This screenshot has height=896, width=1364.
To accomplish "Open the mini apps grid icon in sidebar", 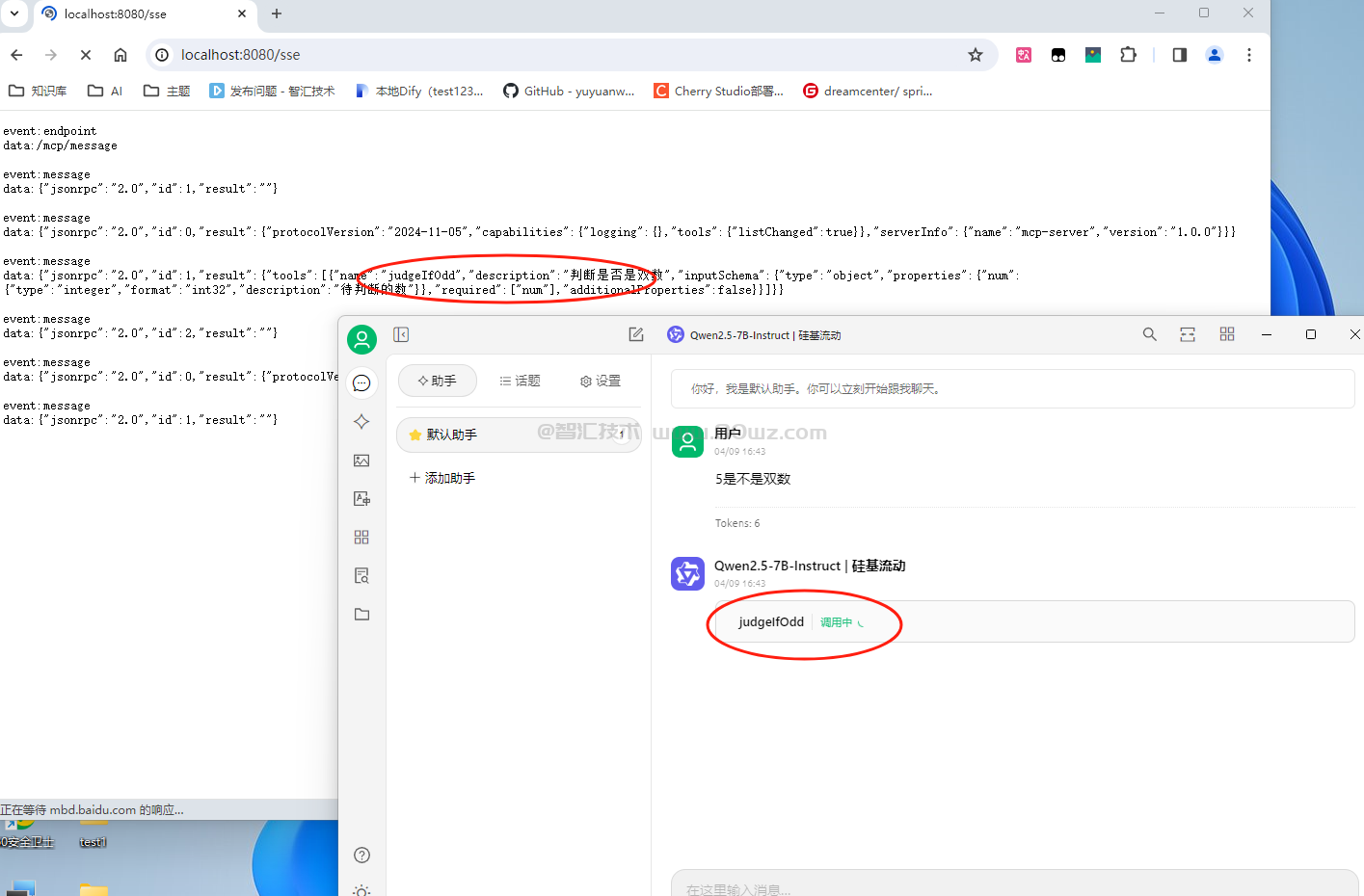I will click(361, 538).
